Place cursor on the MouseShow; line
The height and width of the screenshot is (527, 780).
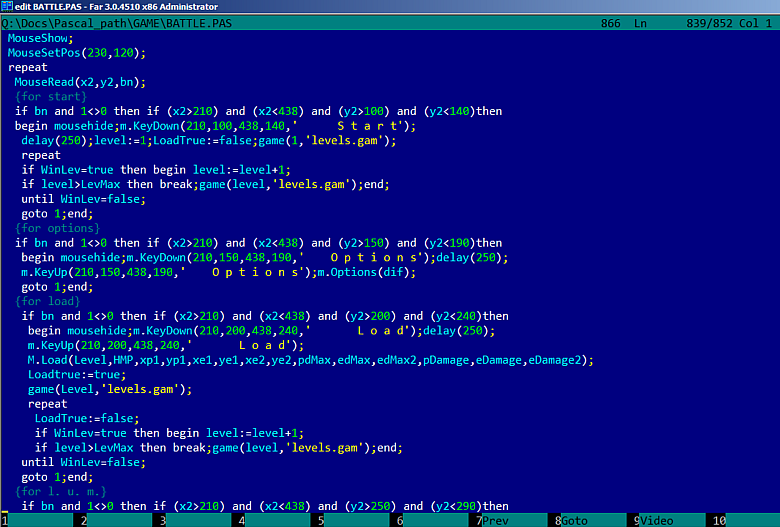40,38
